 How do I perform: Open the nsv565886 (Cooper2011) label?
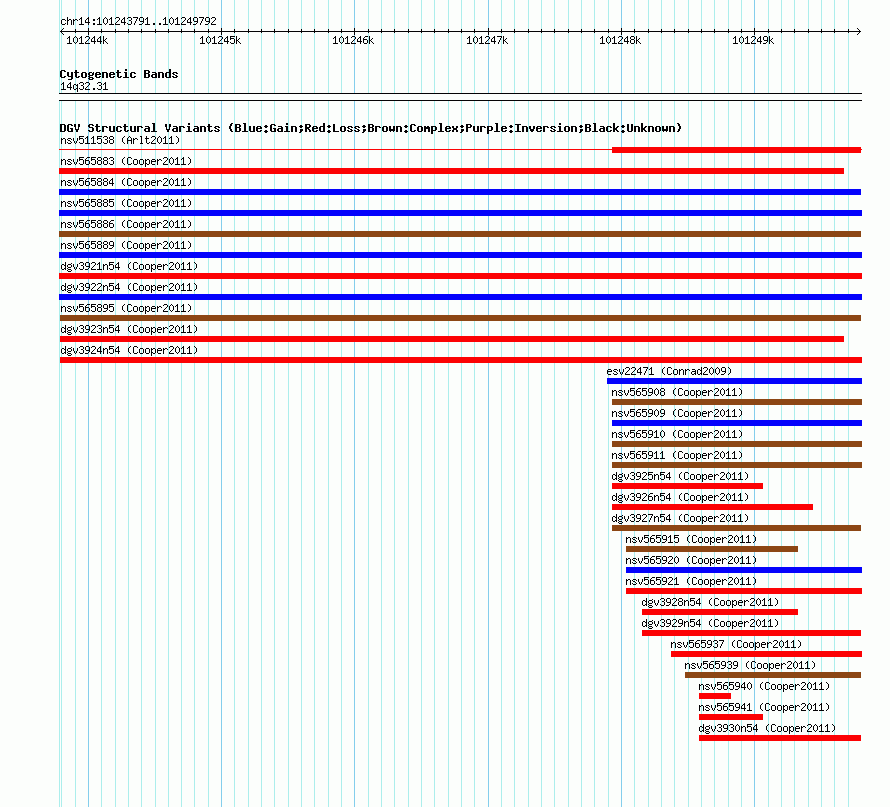(126, 224)
